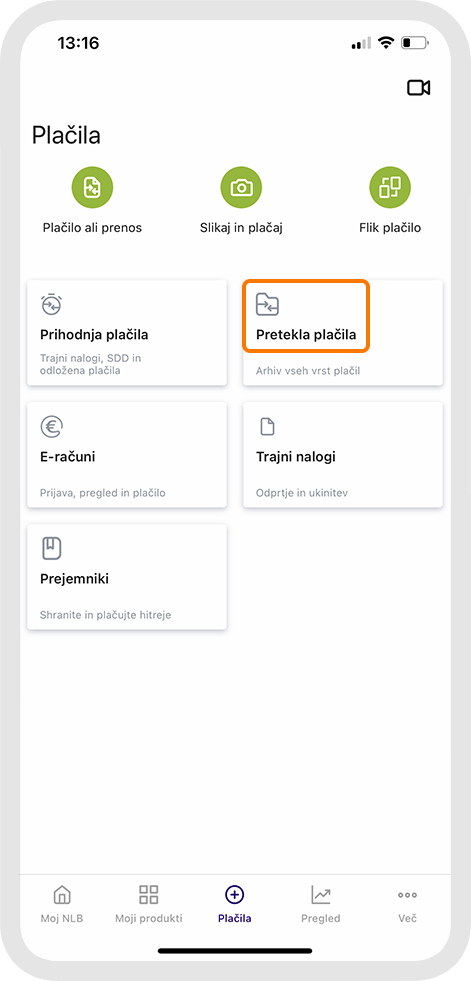The width and height of the screenshot is (471, 981).
Task: Tap the Trajni nalogi title
Action: tap(296, 457)
